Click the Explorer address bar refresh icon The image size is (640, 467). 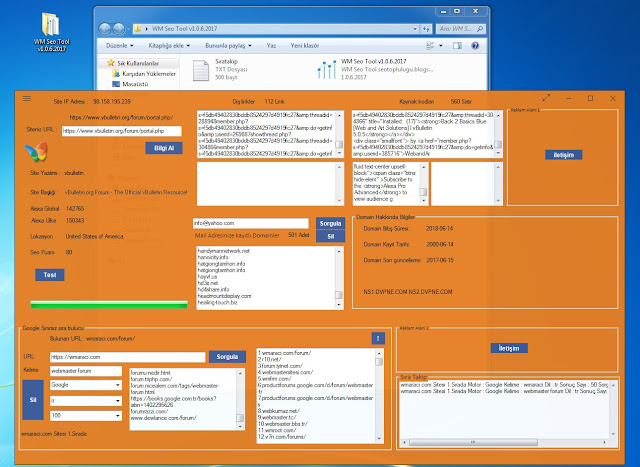click(x=426, y=29)
